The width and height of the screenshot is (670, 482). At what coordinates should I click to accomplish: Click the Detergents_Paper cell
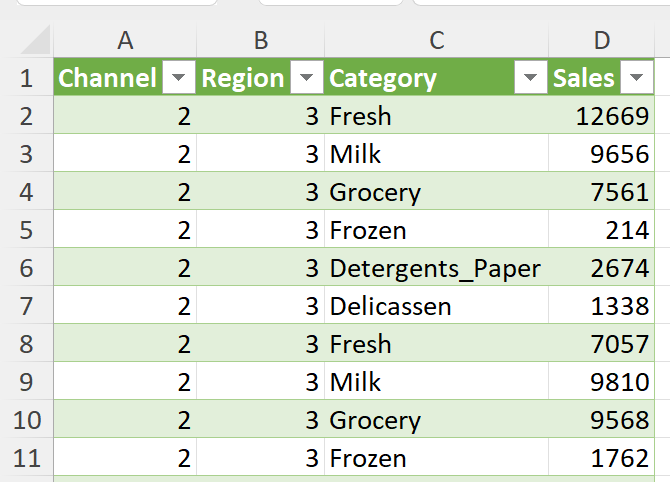pos(435,269)
